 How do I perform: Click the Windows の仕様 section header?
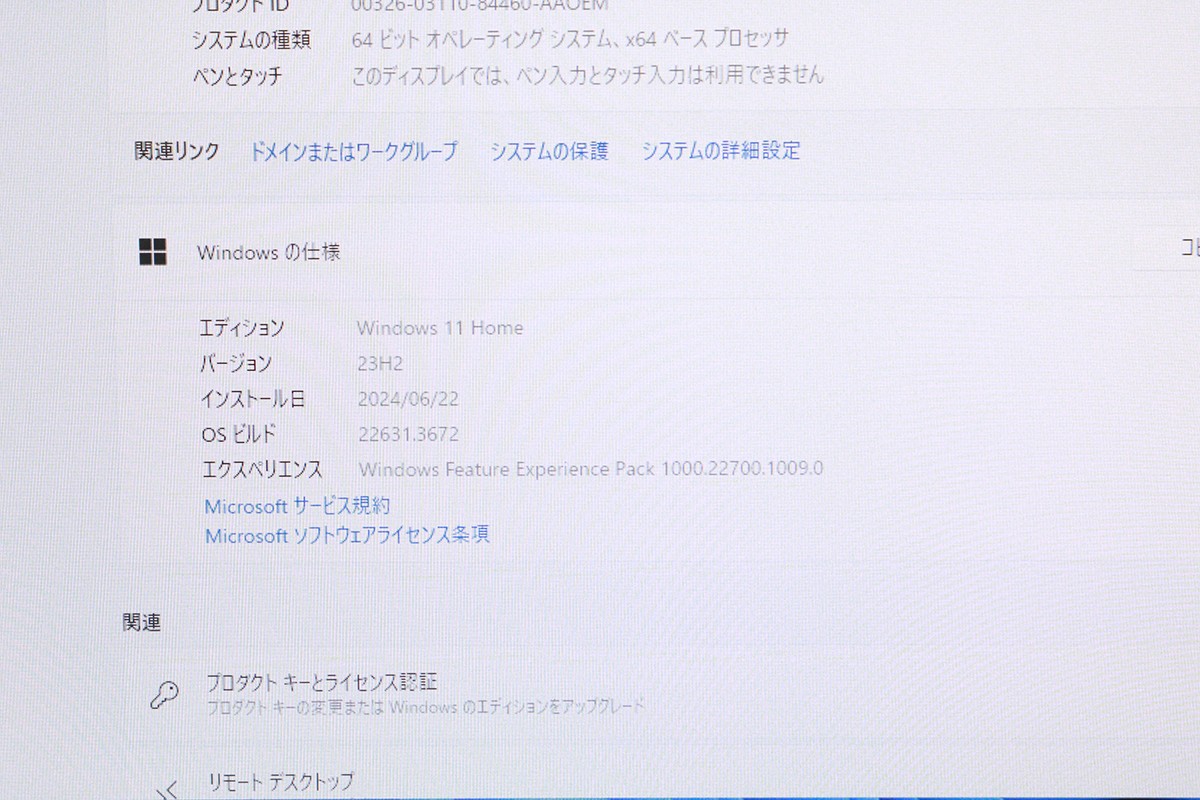268,252
